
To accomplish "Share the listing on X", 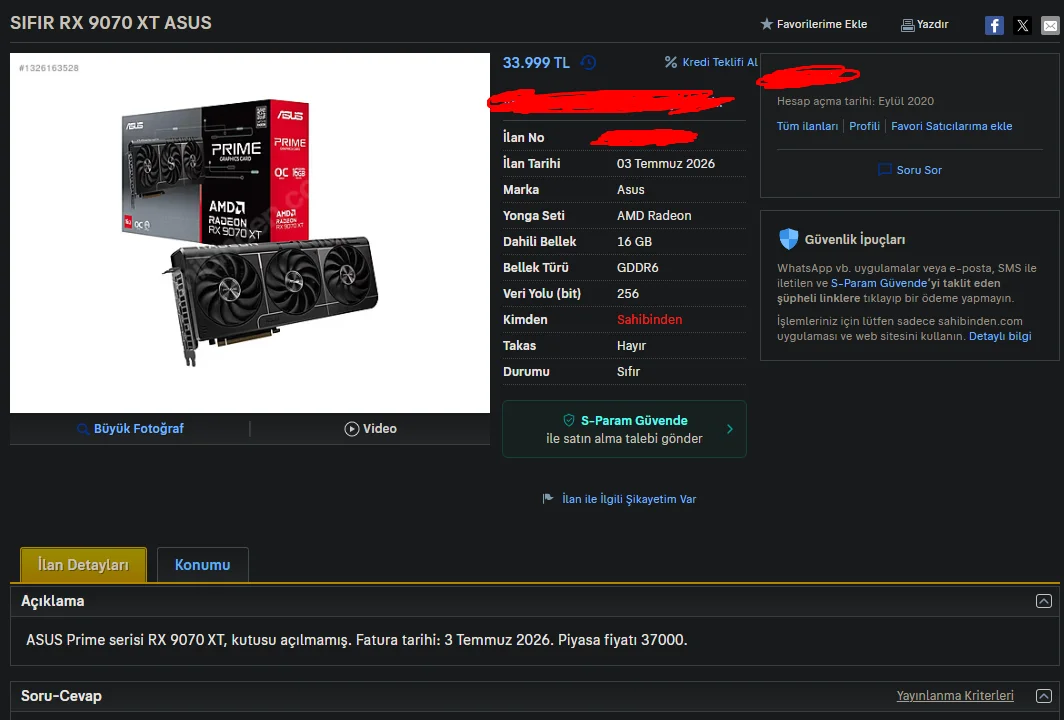I will tap(1023, 26).
